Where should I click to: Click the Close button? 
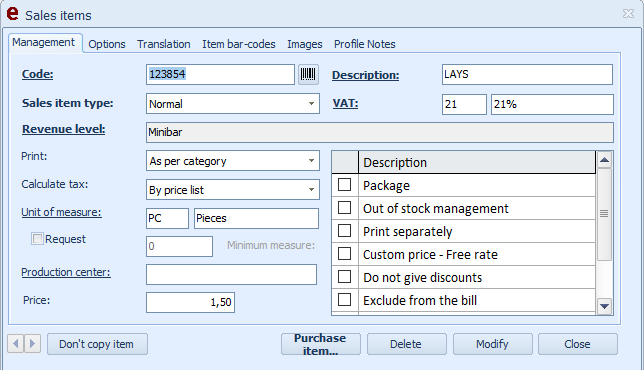click(577, 344)
